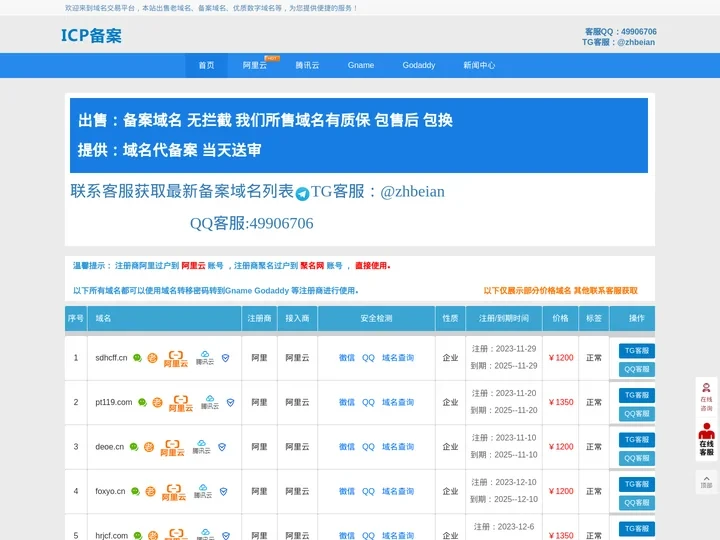Click the QQ客服:49906706 text
720x540 pixels.
252,224
